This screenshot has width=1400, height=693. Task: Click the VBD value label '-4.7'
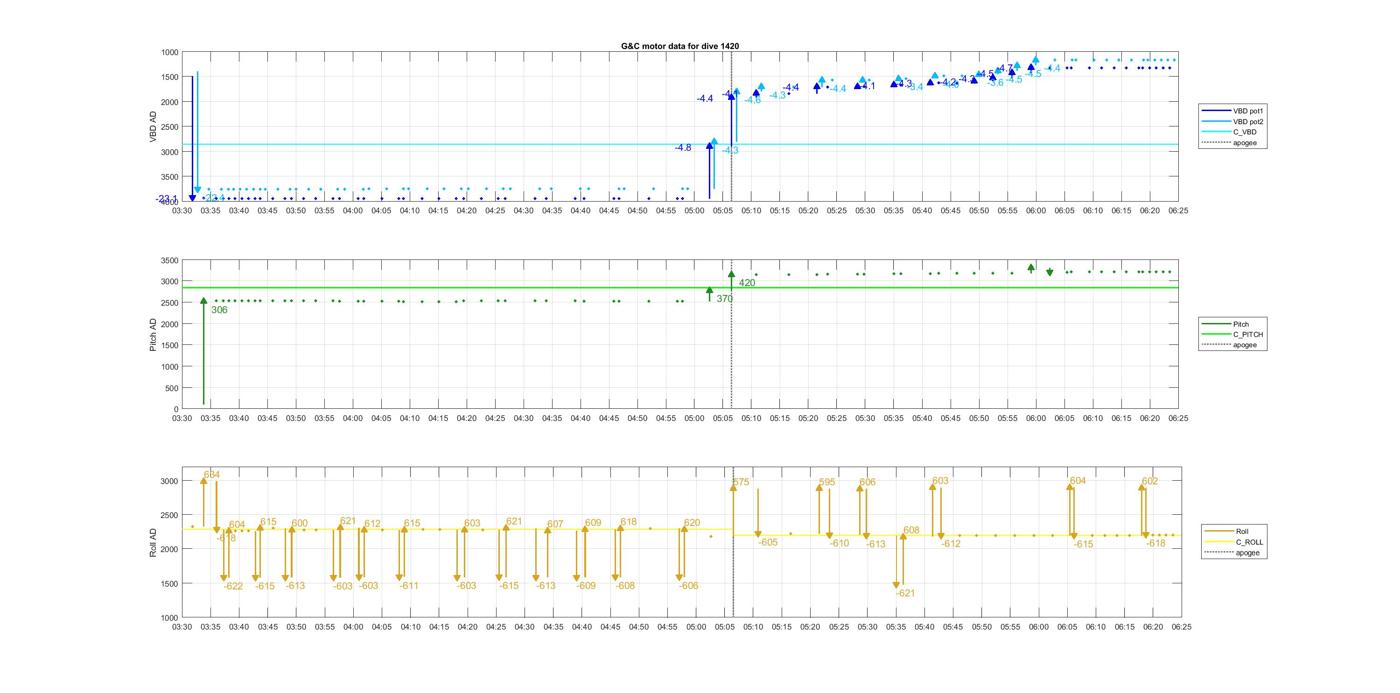[1004, 69]
